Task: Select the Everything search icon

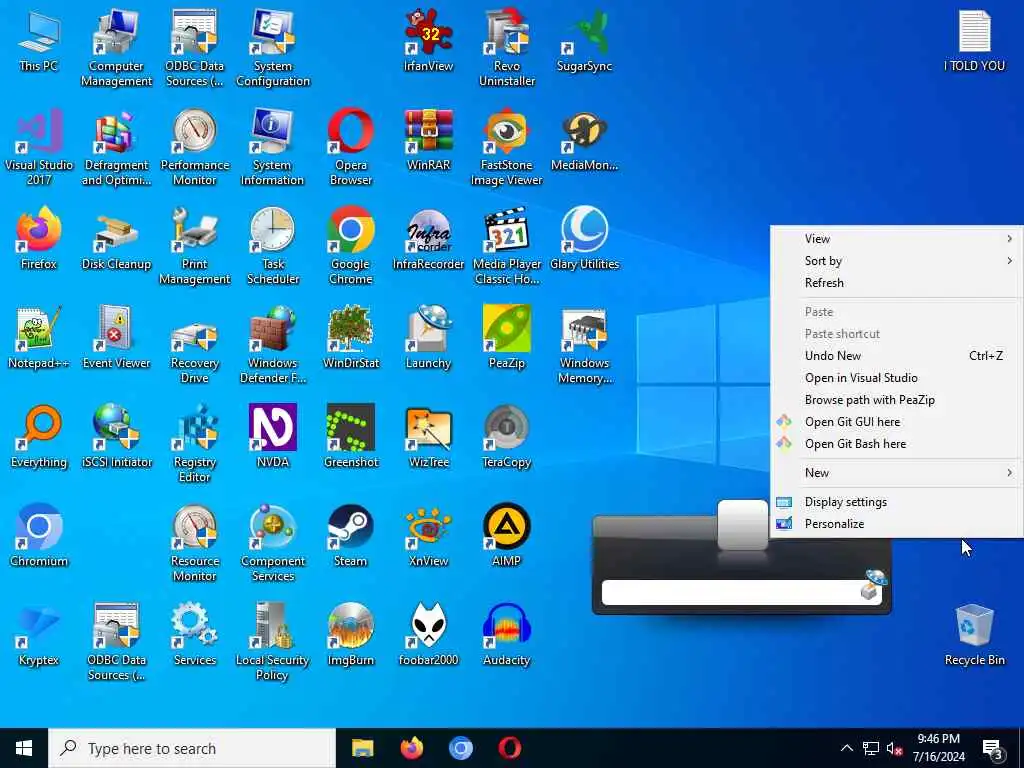Action: 39,437
